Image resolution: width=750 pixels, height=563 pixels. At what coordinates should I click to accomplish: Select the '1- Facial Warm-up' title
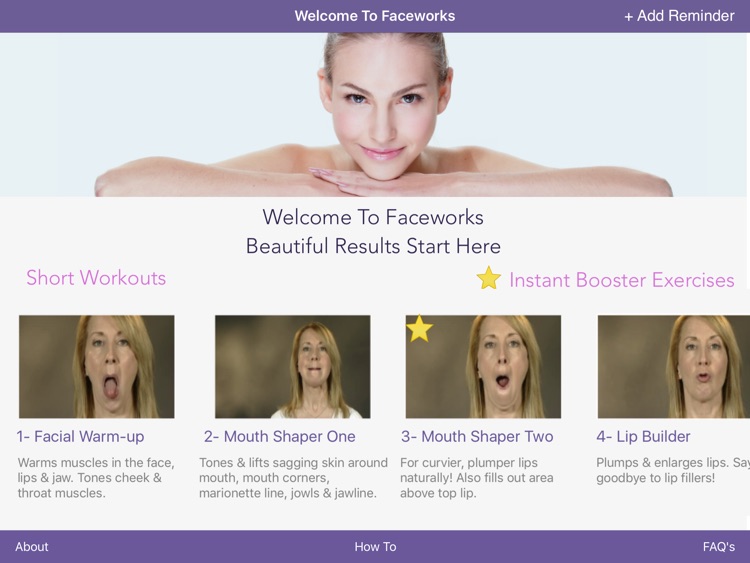80,436
